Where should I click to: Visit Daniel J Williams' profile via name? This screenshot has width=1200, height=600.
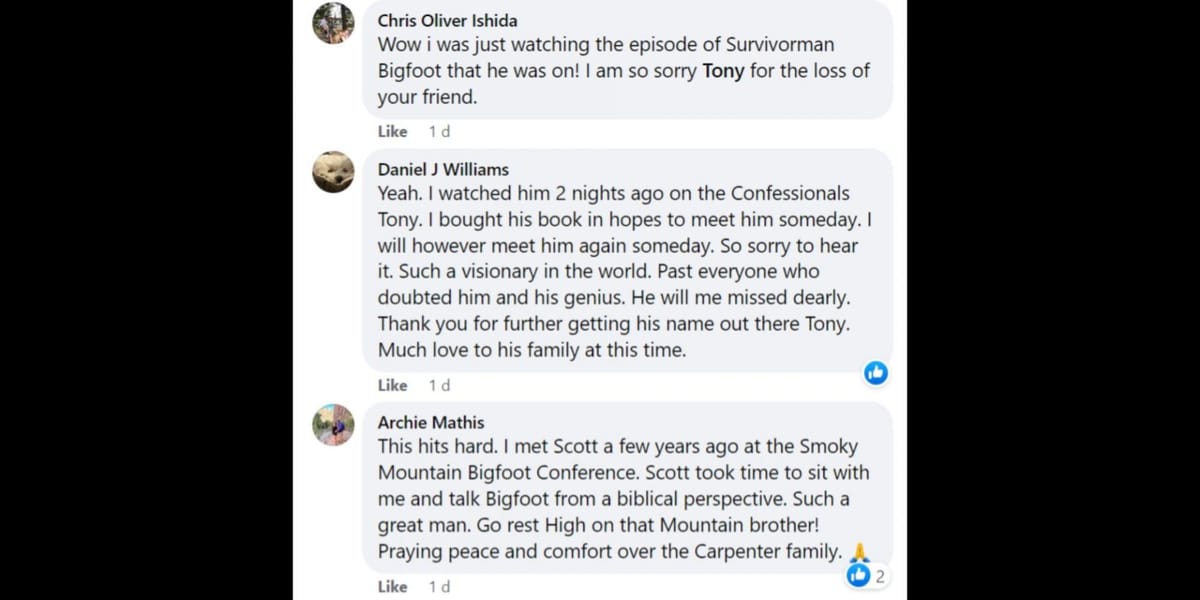[443, 169]
